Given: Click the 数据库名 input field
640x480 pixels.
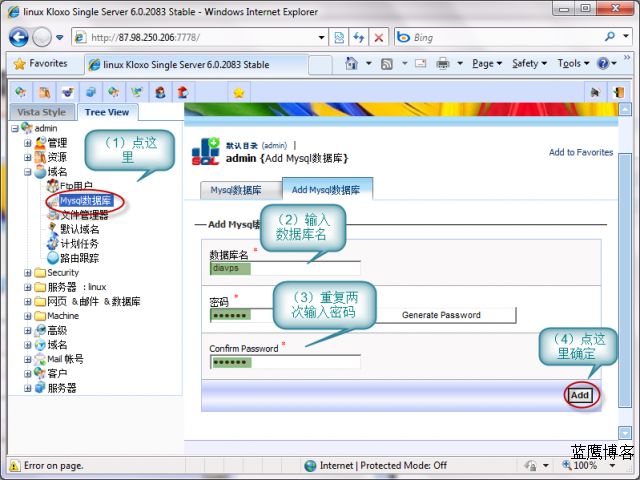Looking at the screenshot, I should pos(285,268).
